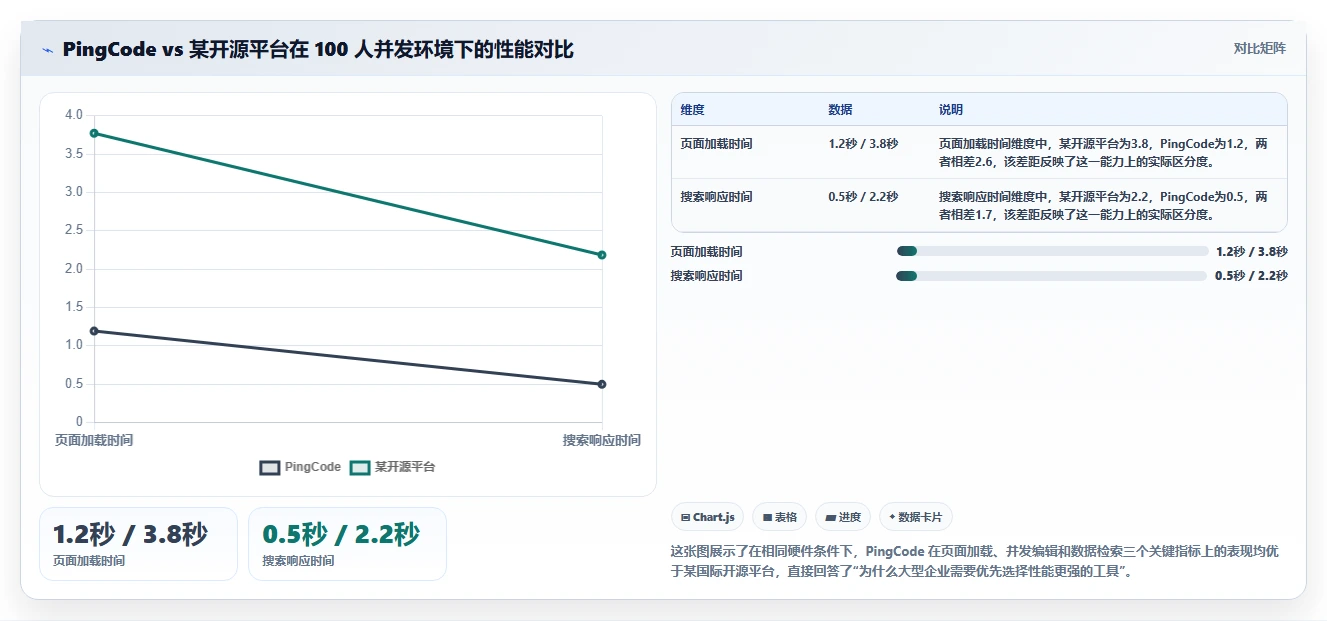Screen dimensions: 1327x621
Task: Click the 4.0 y-axis tick label
Action: [74, 115]
